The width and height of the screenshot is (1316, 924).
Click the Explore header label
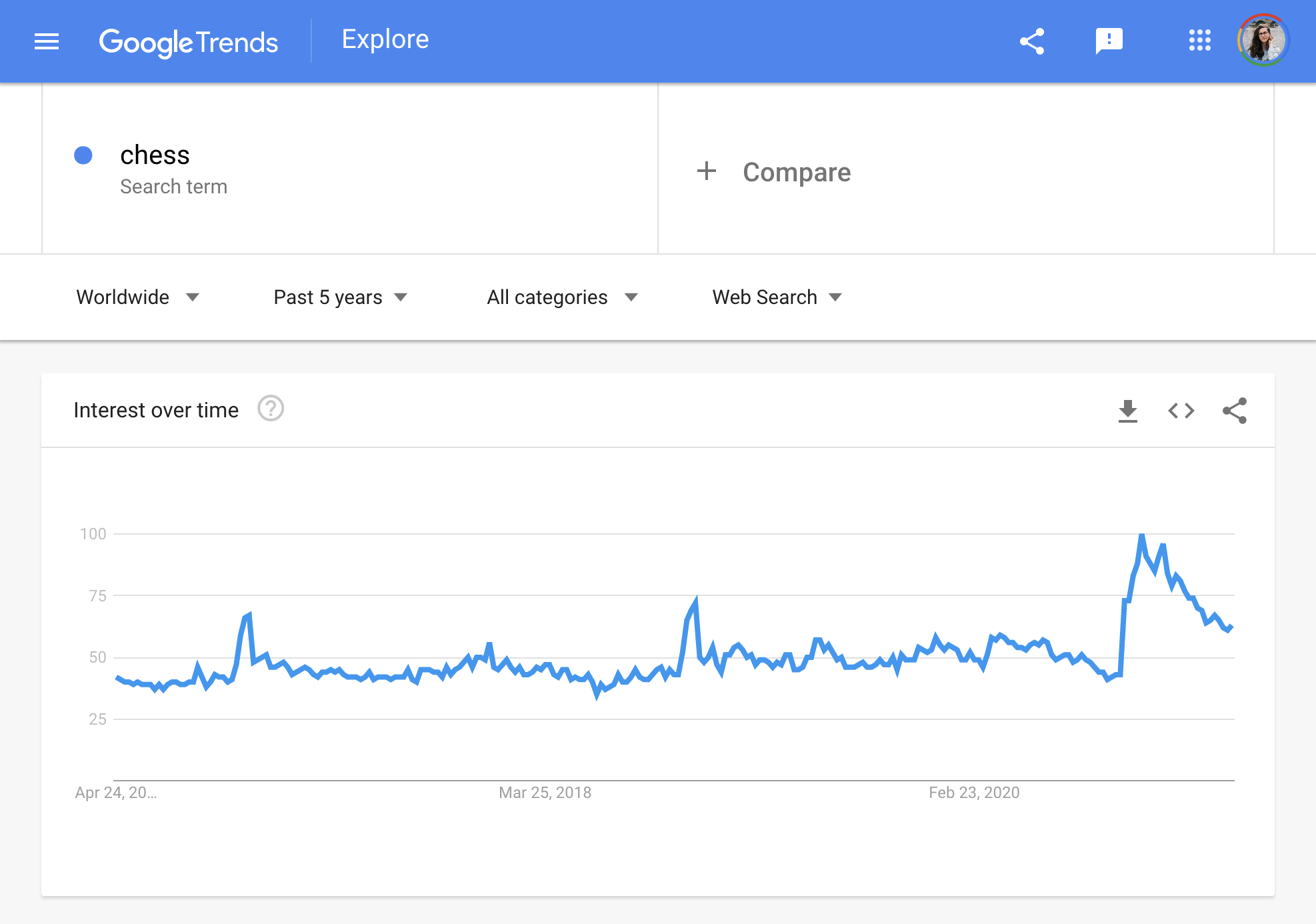click(385, 39)
